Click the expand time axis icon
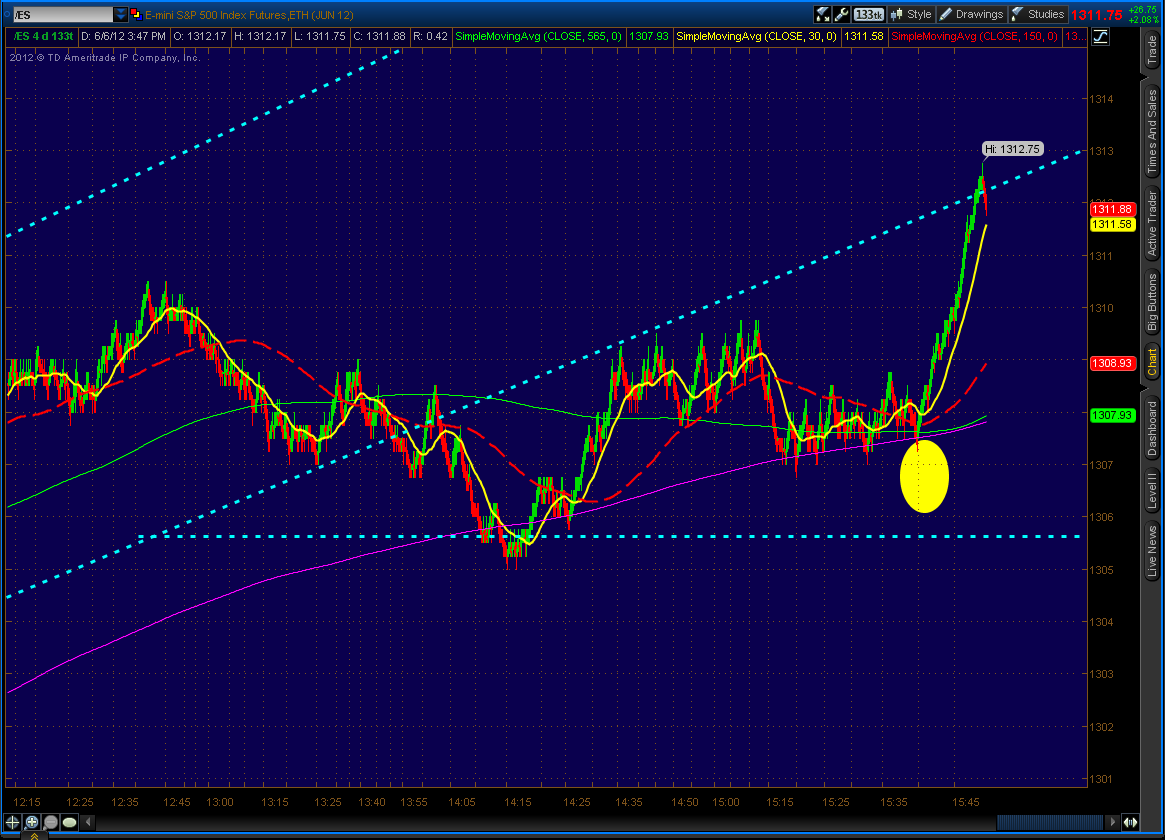Viewport: 1165px width, 840px height. point(1130,822)
